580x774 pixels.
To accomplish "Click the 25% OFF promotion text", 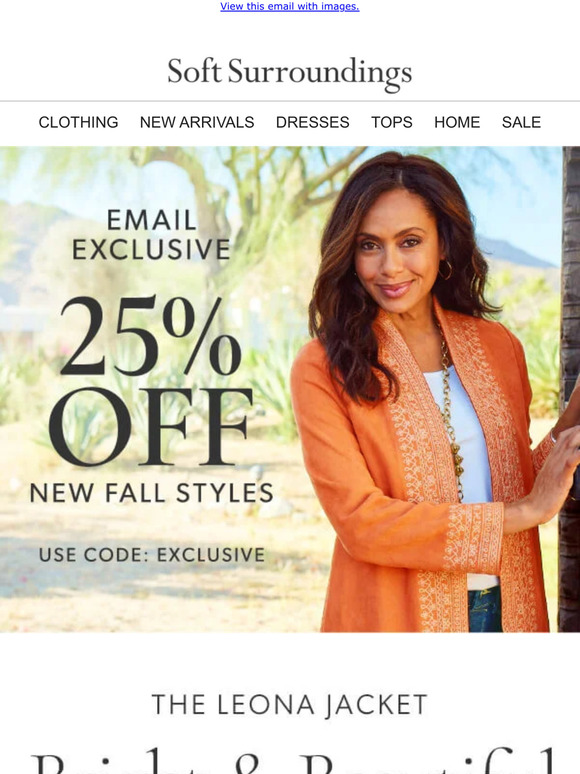I will pos(151,381).
